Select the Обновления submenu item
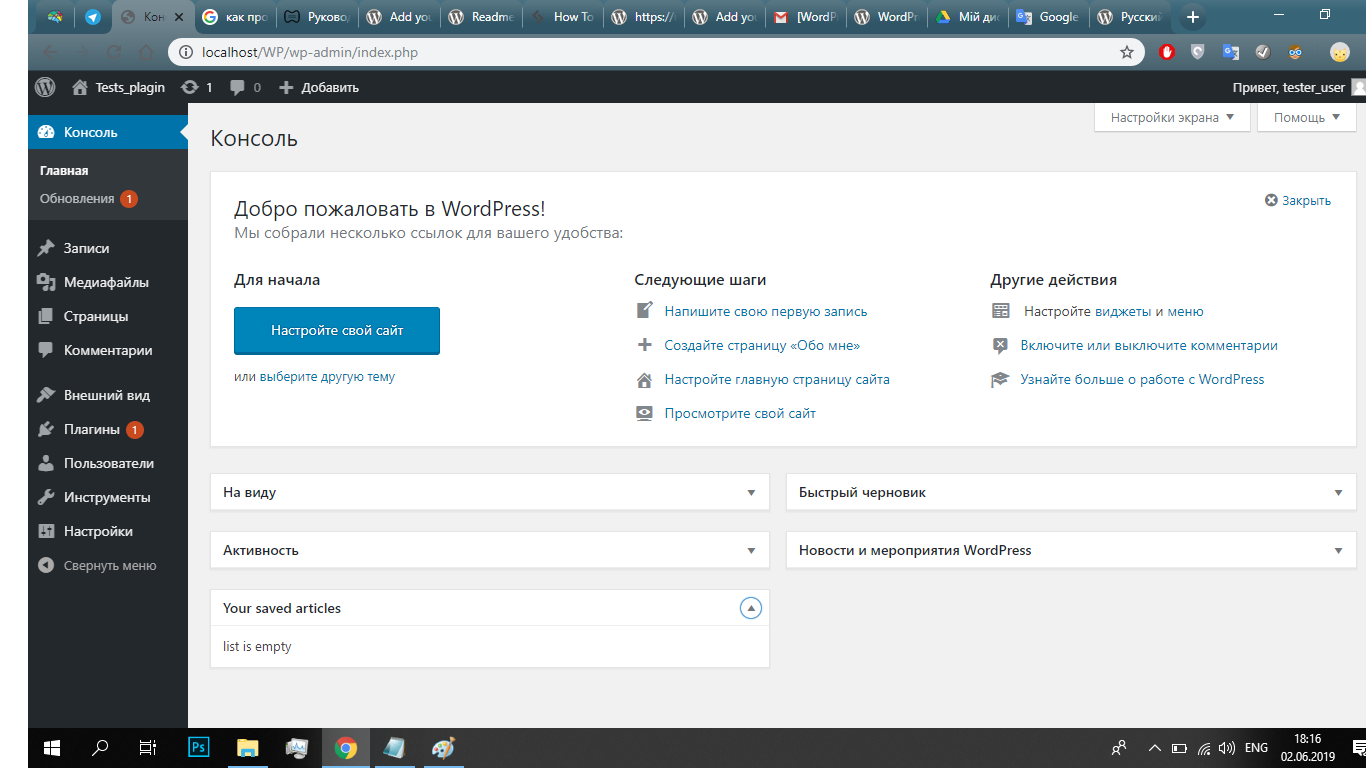The image size is (1366, 768). click(x=88, y=199)
